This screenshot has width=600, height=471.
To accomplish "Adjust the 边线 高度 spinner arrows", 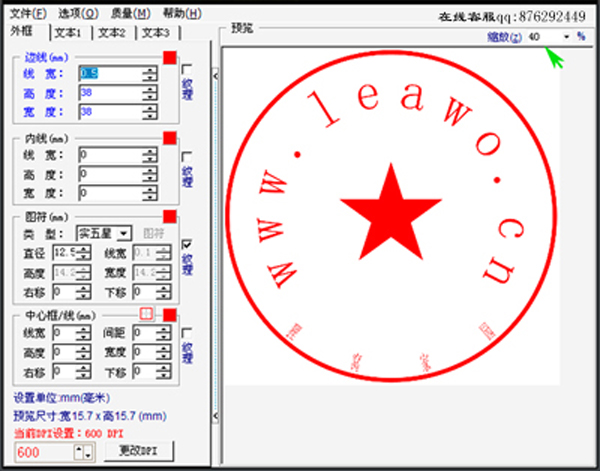I will coord(150,93).
